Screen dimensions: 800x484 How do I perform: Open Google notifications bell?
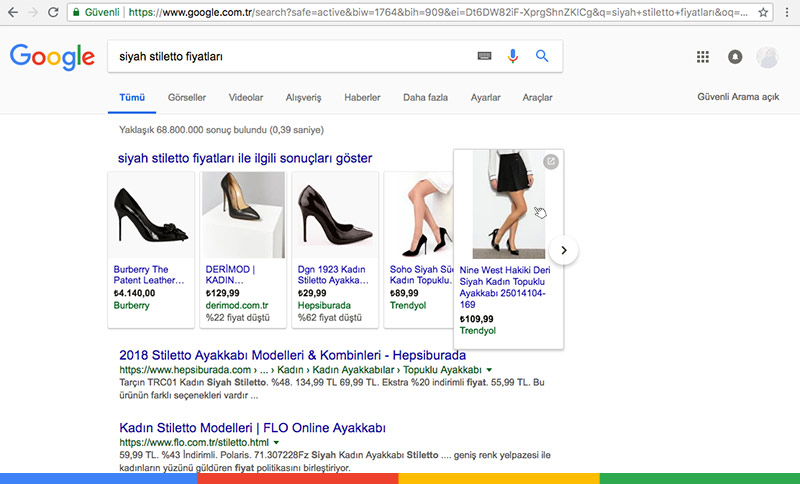click(x=735, y=57)
